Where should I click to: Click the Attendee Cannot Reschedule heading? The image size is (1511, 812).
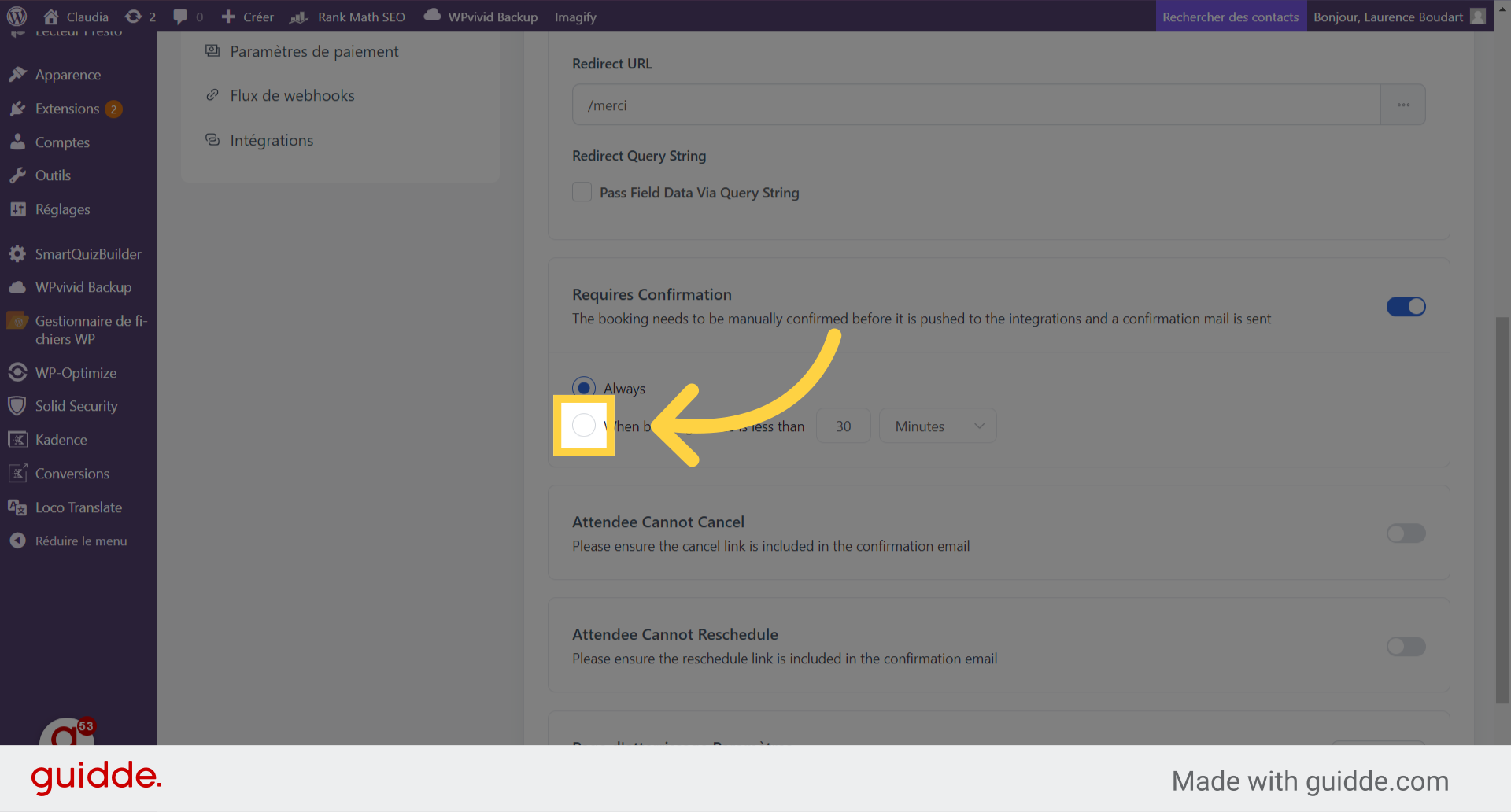[675, 634]
